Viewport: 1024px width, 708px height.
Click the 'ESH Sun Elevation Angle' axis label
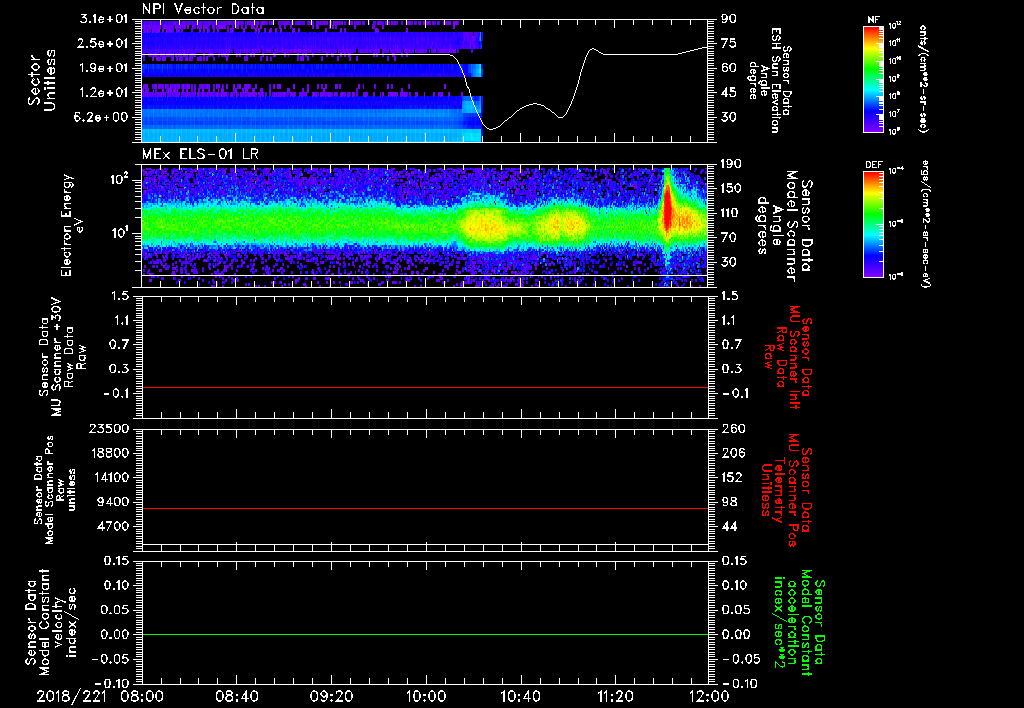(x=769, y=80)
